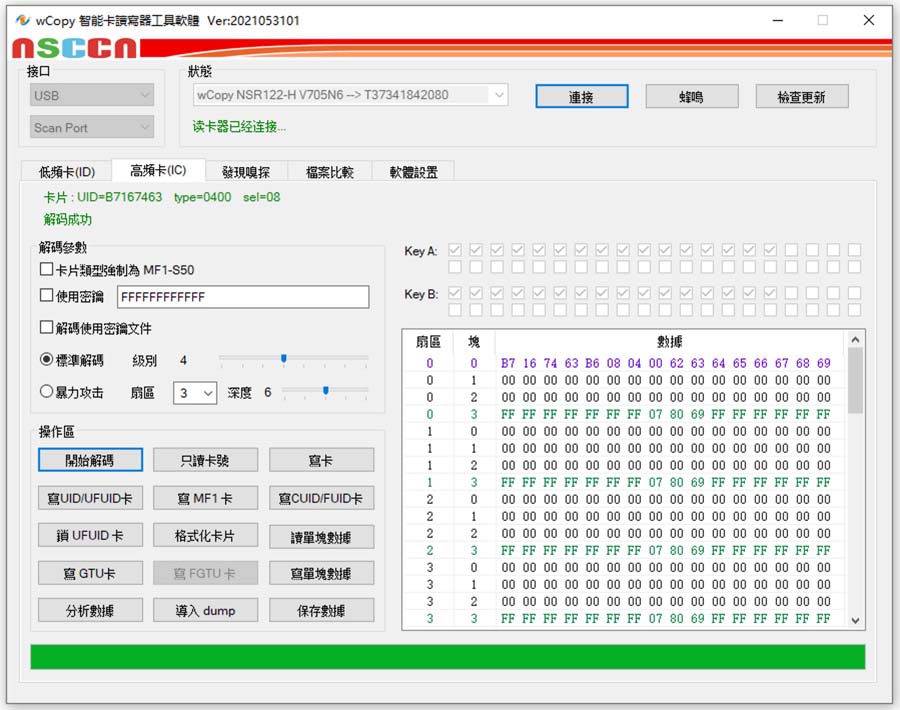Select 暴力攻击 radio button
Screen dimensions: 900x710
click(x=46, y=392)
